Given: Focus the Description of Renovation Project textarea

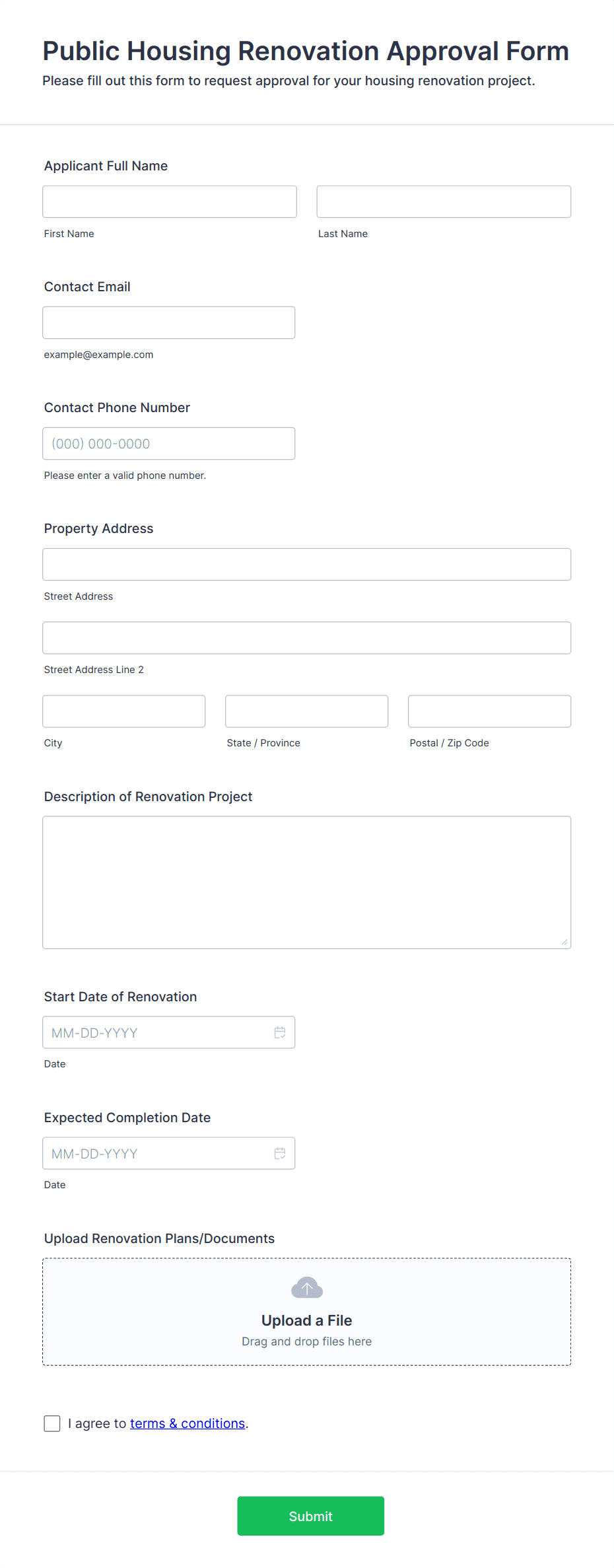Looking at the screenshot, I should point(307,882).
